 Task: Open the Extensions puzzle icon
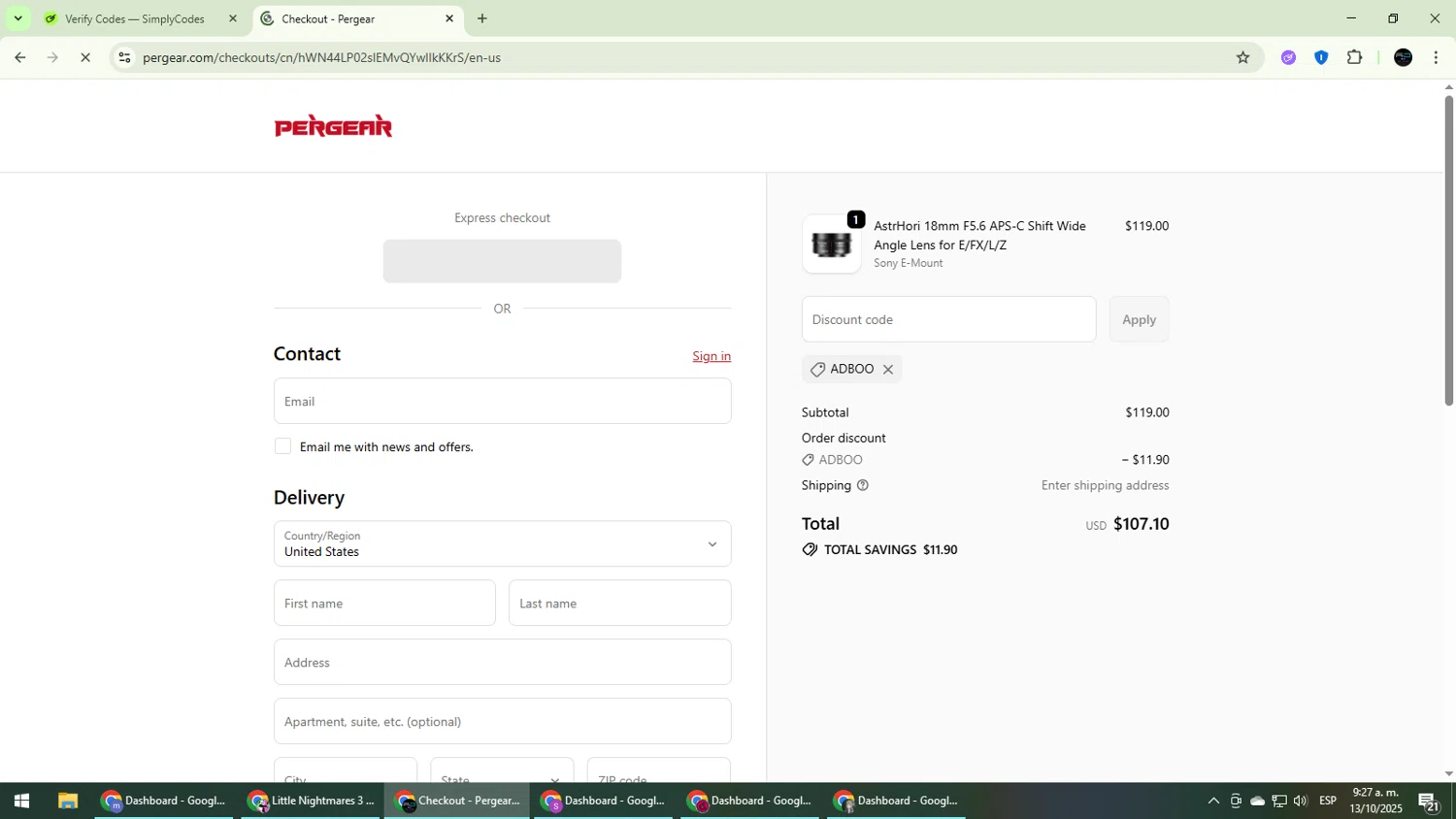point(1354,57)
